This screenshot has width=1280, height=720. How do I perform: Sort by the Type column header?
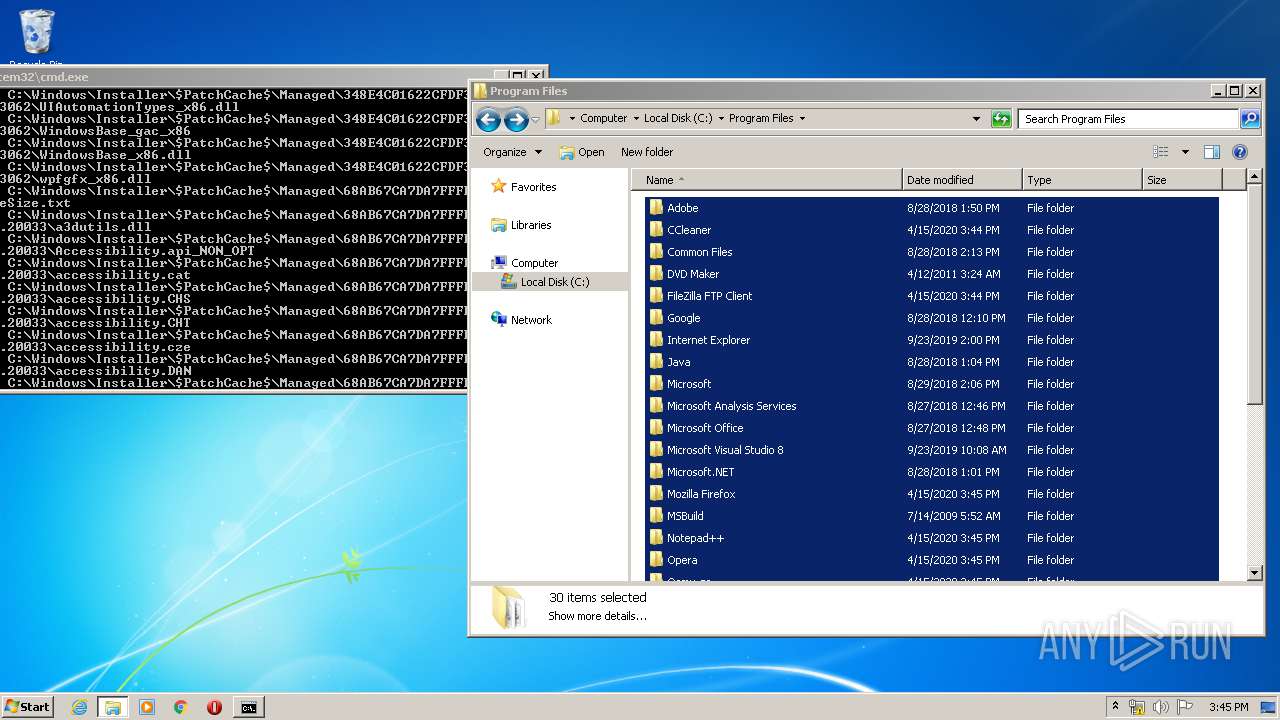[1082, 180]
